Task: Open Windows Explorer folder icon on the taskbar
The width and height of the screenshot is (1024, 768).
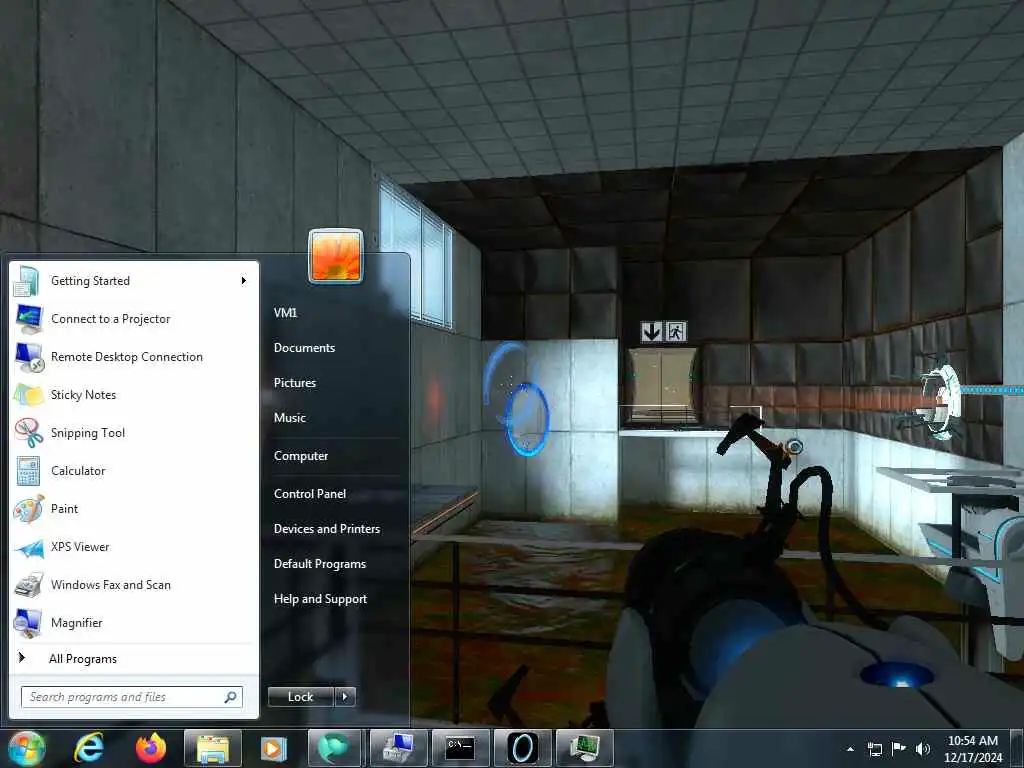Action: tap(213, 748)
